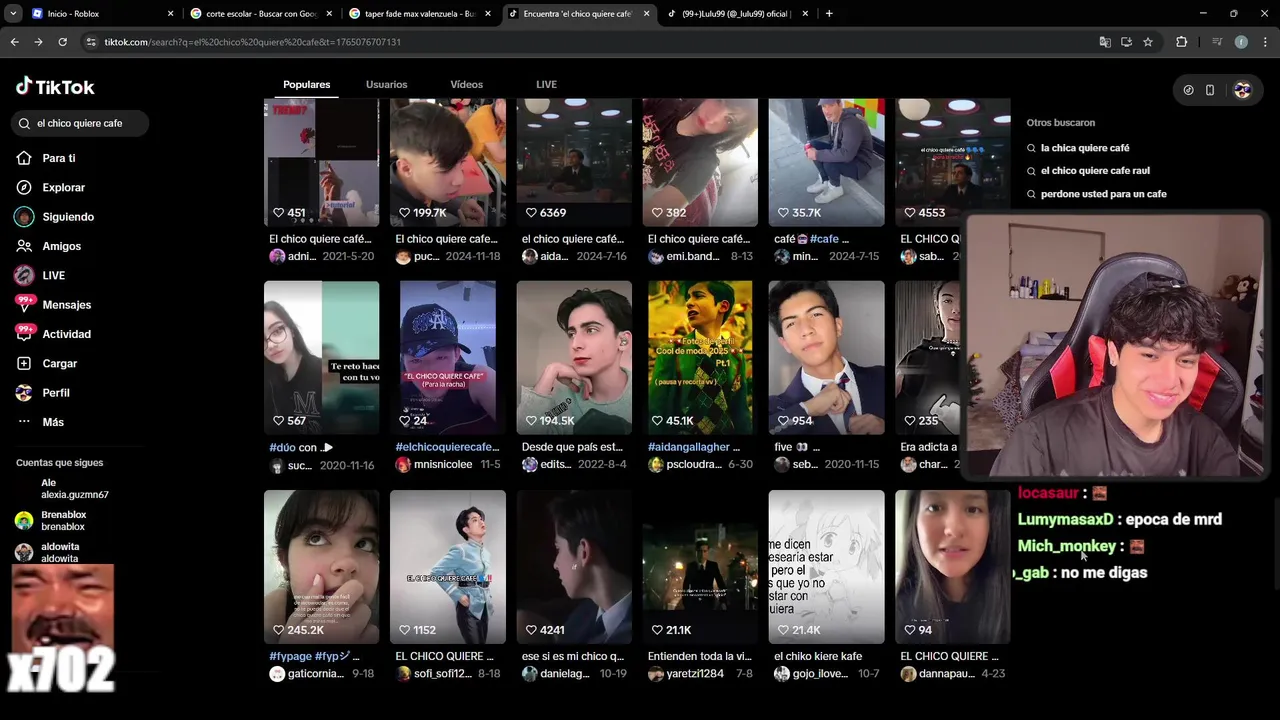Open Chrome three-dot menu
The height and width of the screenshot is (720, 1280).
(x=1266, y=42)
